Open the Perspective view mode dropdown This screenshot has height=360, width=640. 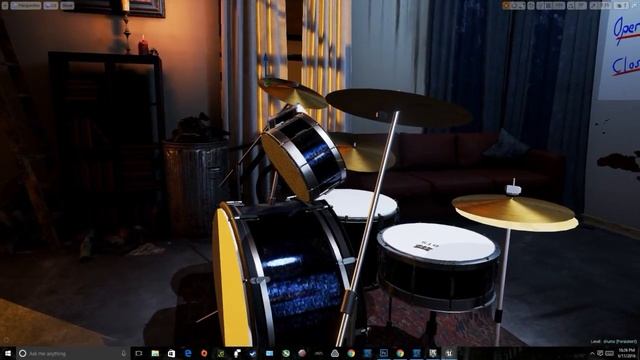tap(26, 5)
